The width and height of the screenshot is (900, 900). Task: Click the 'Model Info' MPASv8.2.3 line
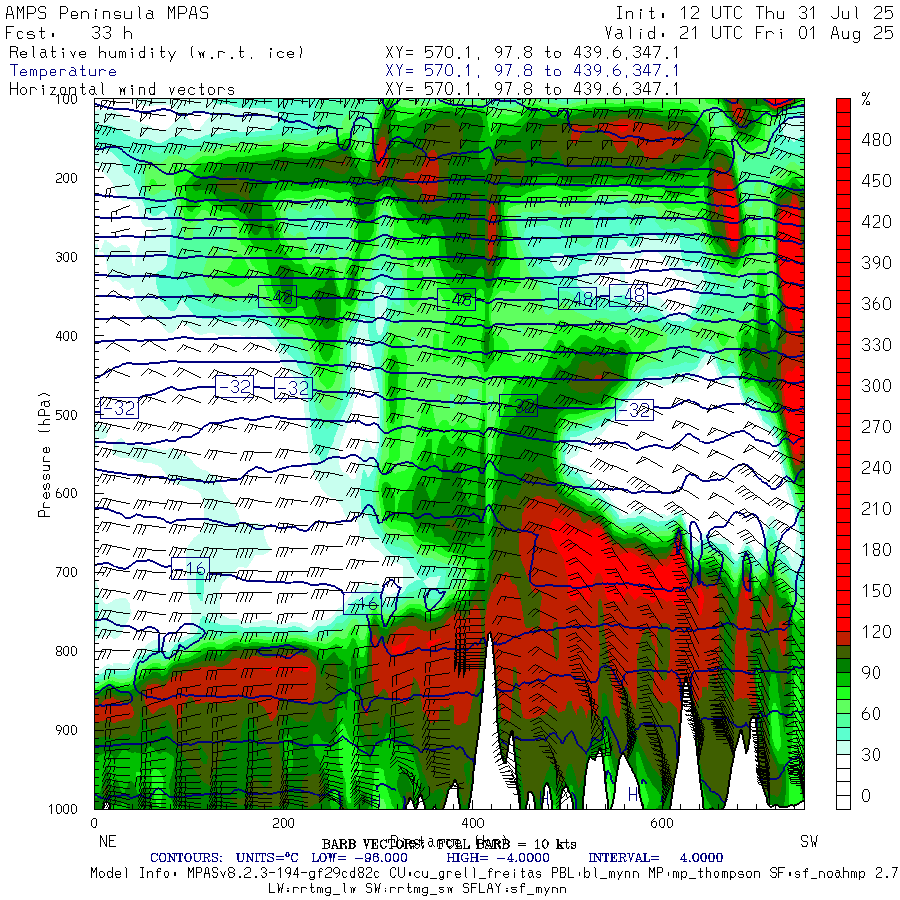(494, 874)
